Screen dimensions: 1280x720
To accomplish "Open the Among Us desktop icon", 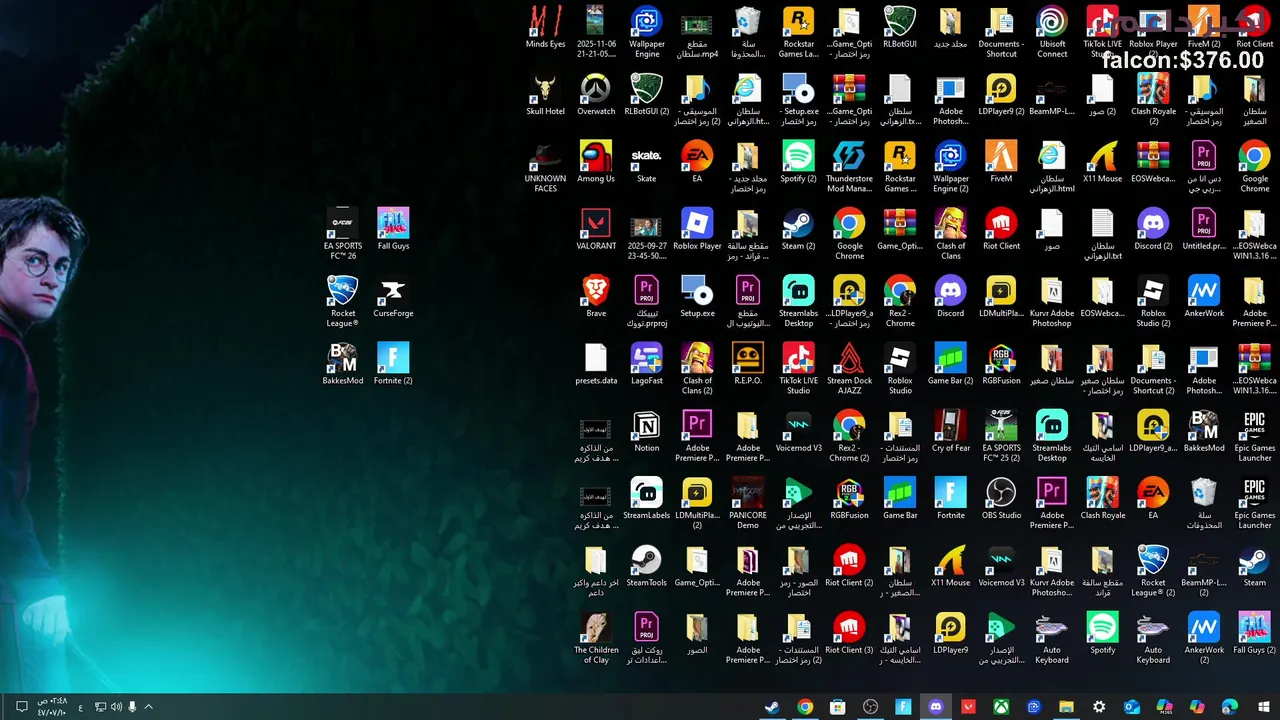I will point(596,162).
